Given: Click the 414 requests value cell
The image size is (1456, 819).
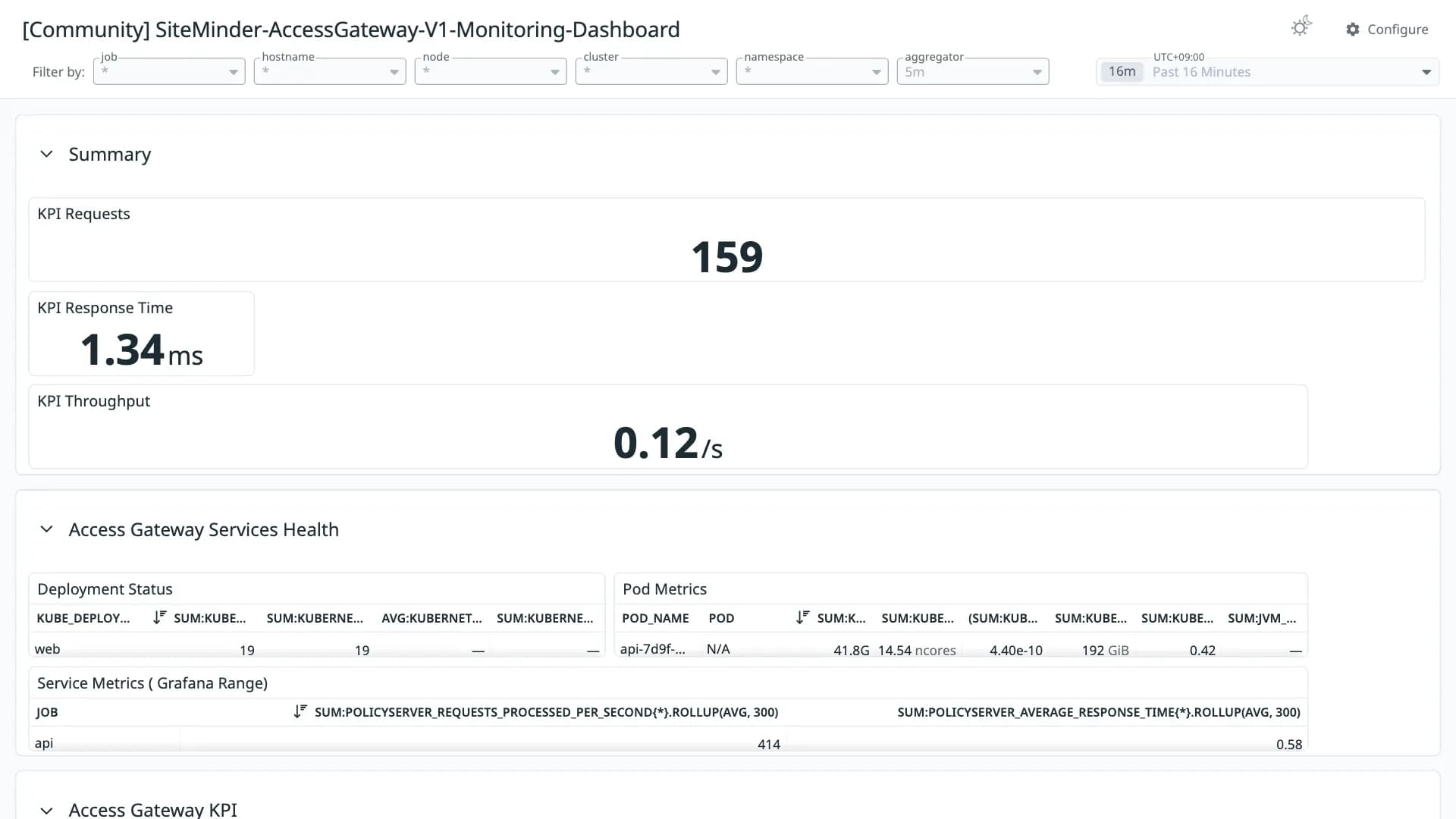Looking at the screenshot, I should coord(769,745).
